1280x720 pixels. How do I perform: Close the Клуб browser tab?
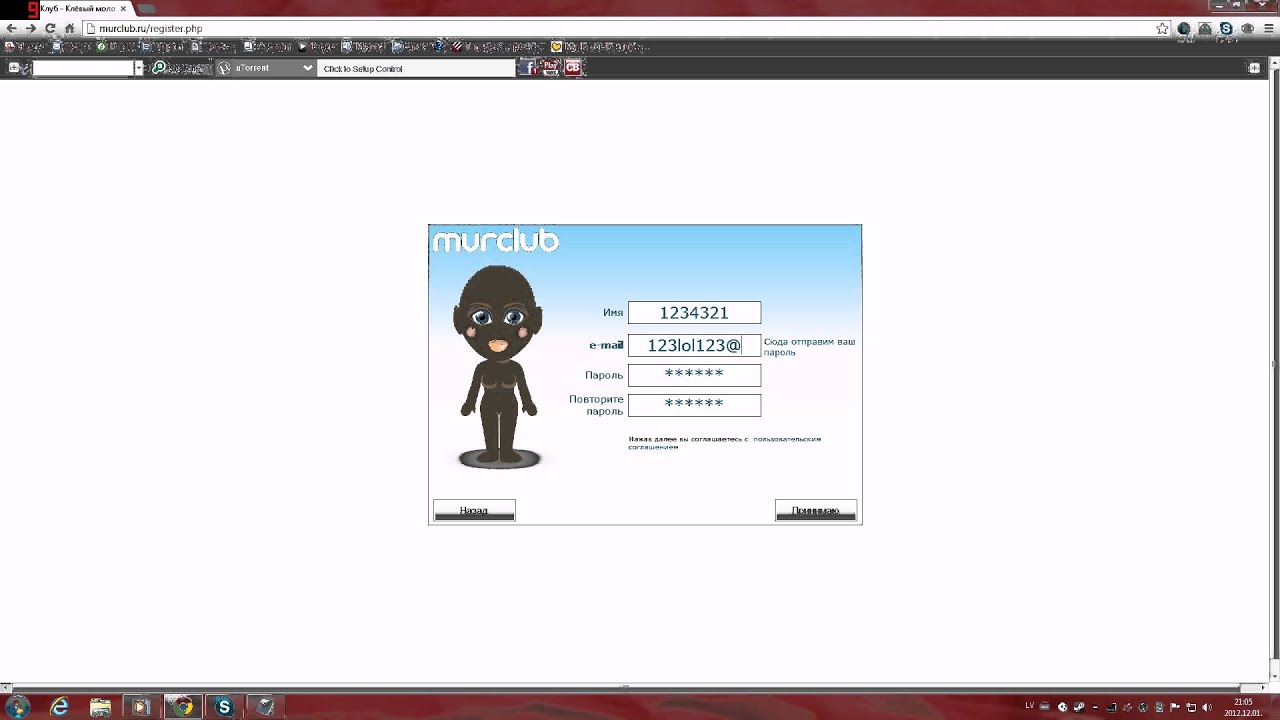click(123, 8)
